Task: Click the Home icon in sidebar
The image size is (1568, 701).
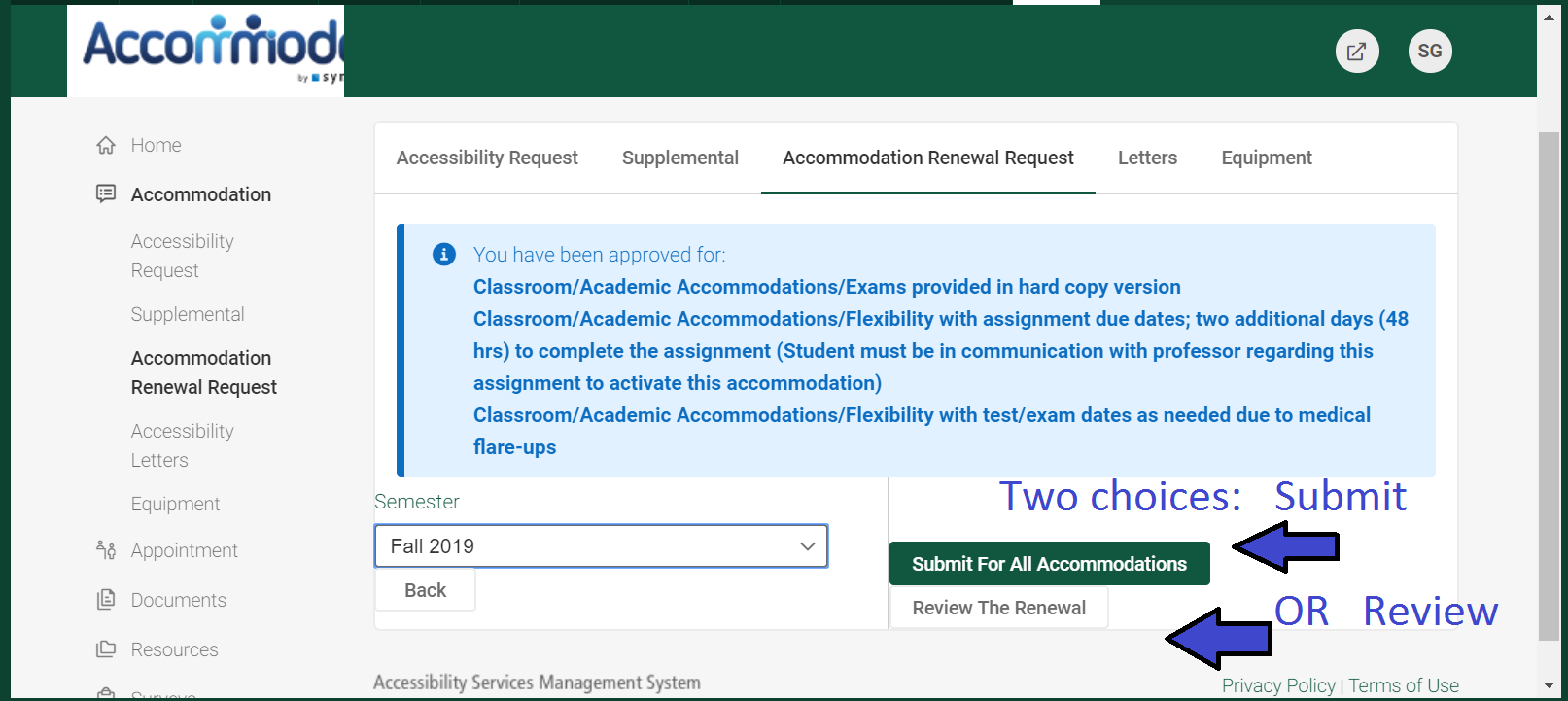Action: point(106,145)
